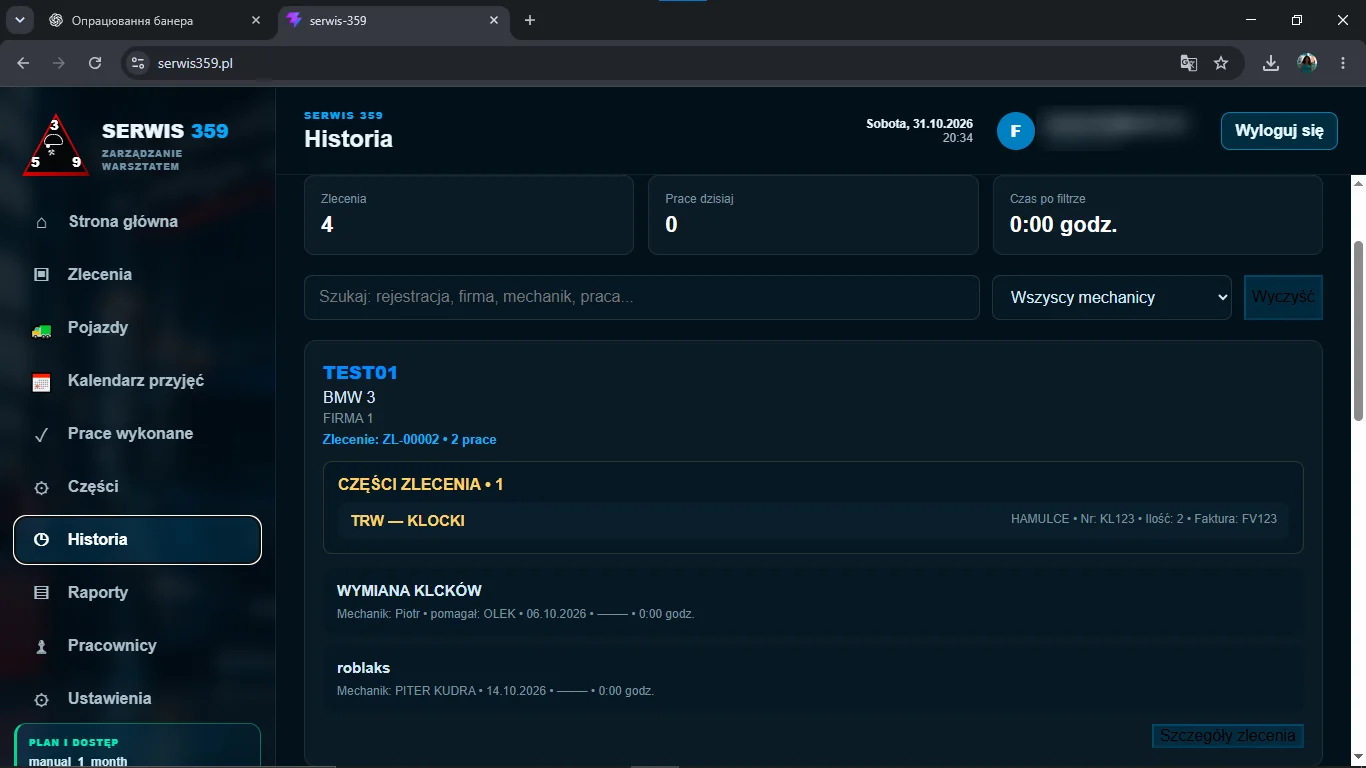
Task: Open the Chrome profile avatar
Action: pyautogui.click(x=1307, y=63)
